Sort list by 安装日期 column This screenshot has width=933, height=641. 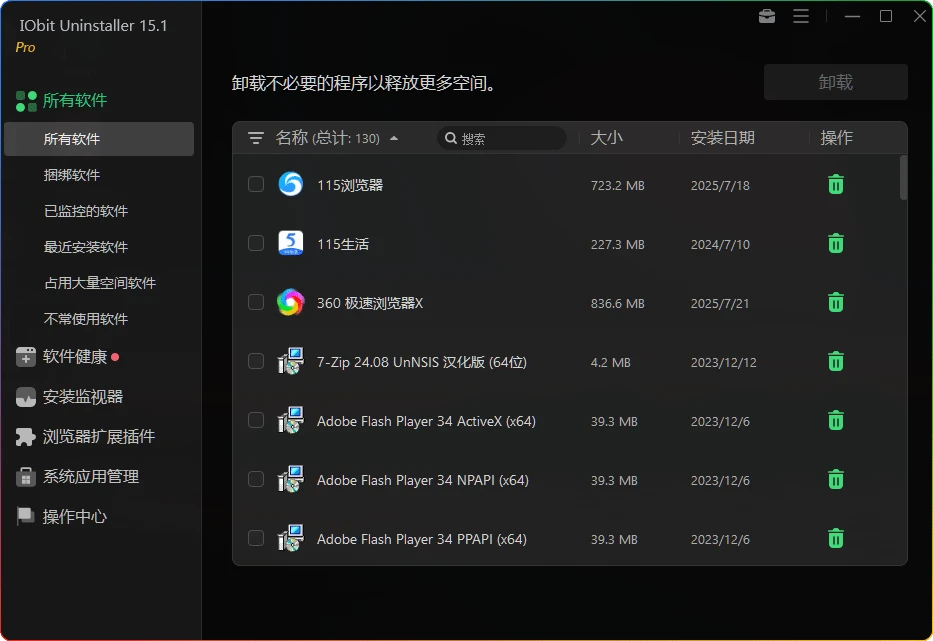point(722,138)
